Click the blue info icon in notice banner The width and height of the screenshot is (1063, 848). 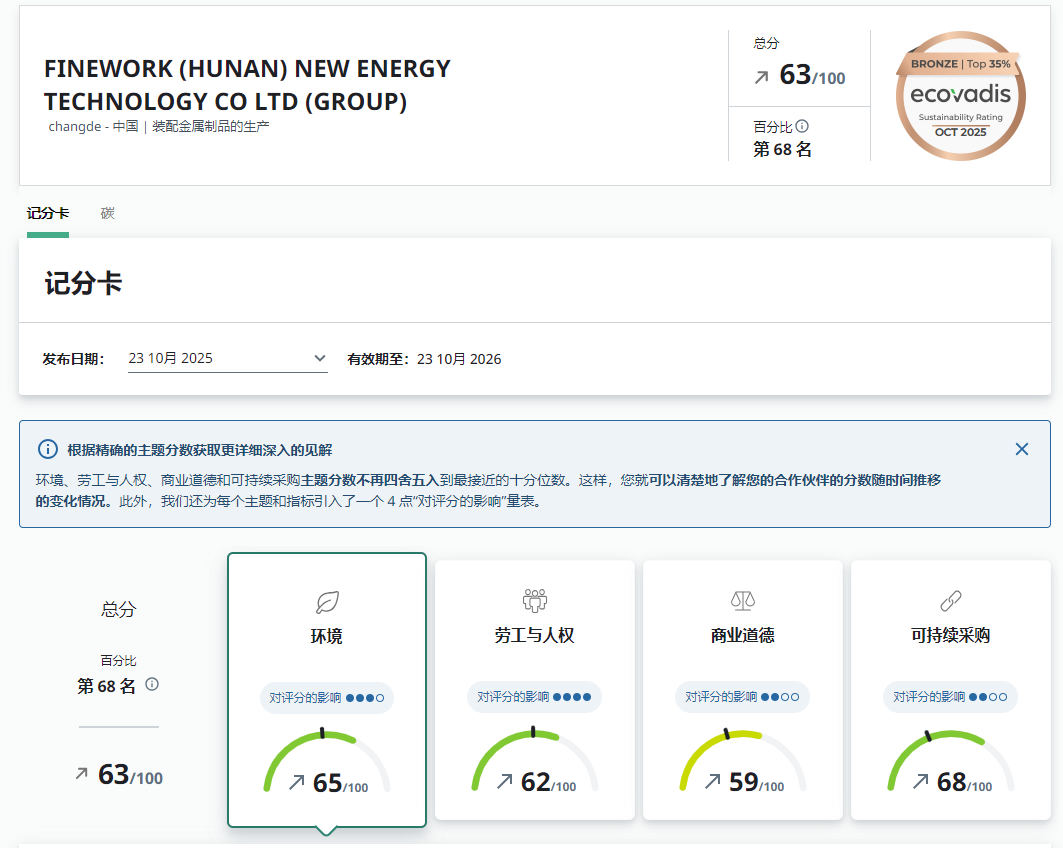pyautogui.click(x=47, y=449)
